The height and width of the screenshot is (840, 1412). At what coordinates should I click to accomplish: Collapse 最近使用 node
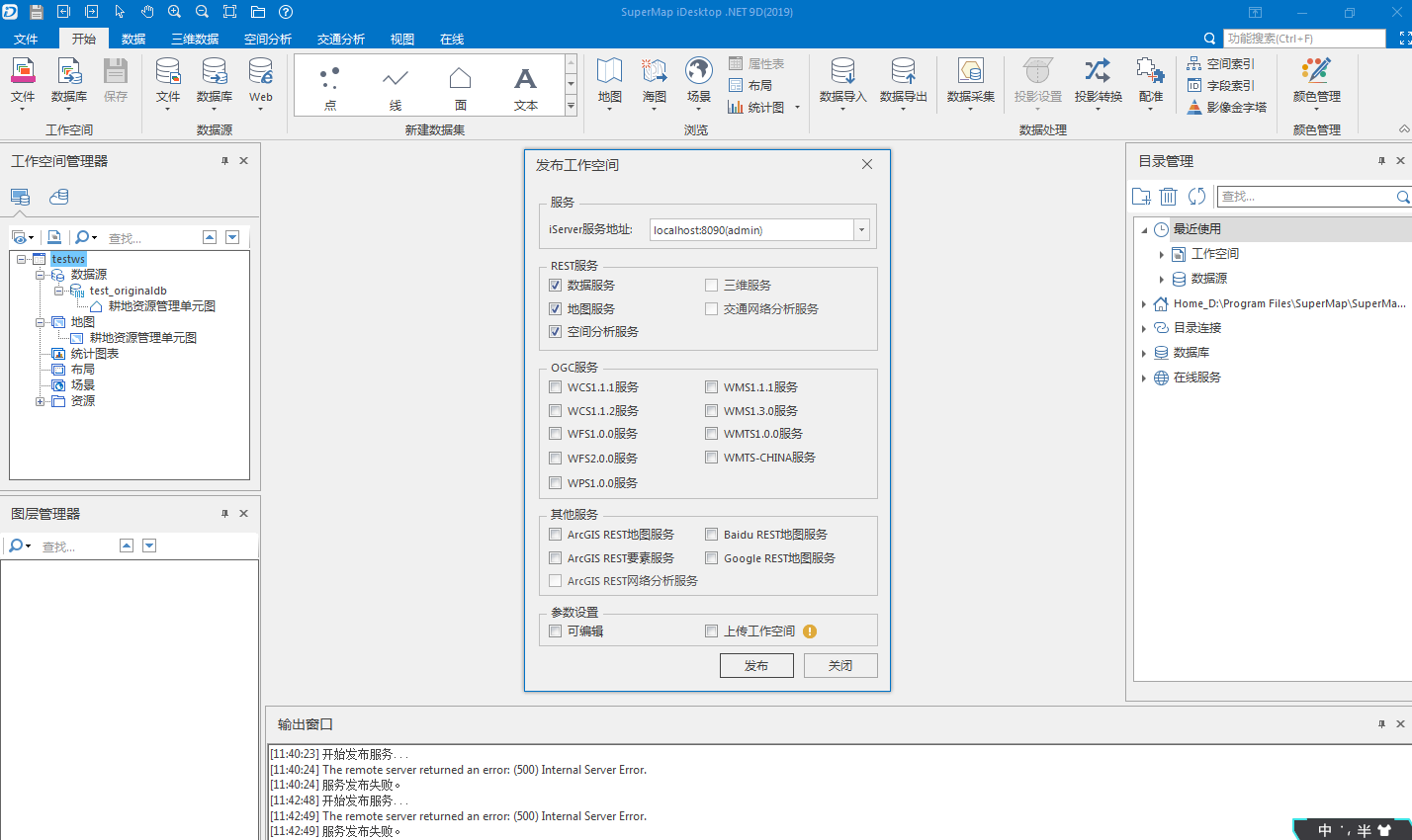(x=1144, y=229)
